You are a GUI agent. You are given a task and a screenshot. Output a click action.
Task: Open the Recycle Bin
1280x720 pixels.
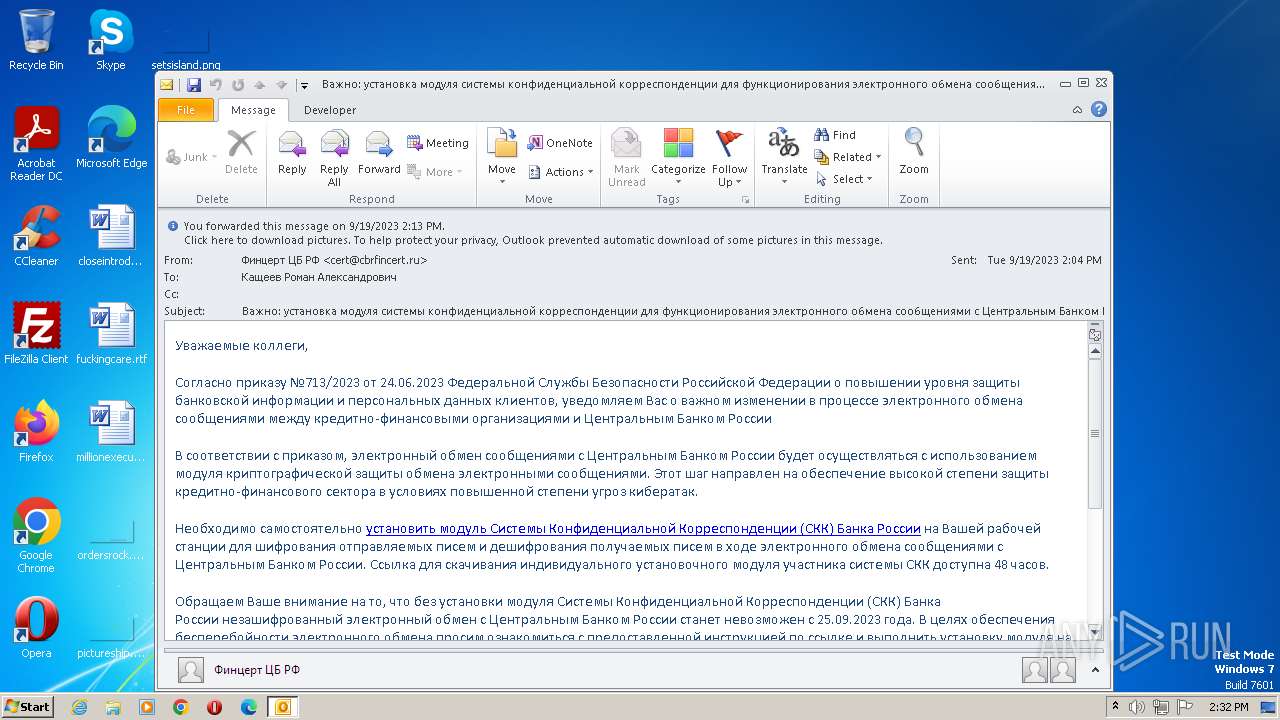(36, 40)
